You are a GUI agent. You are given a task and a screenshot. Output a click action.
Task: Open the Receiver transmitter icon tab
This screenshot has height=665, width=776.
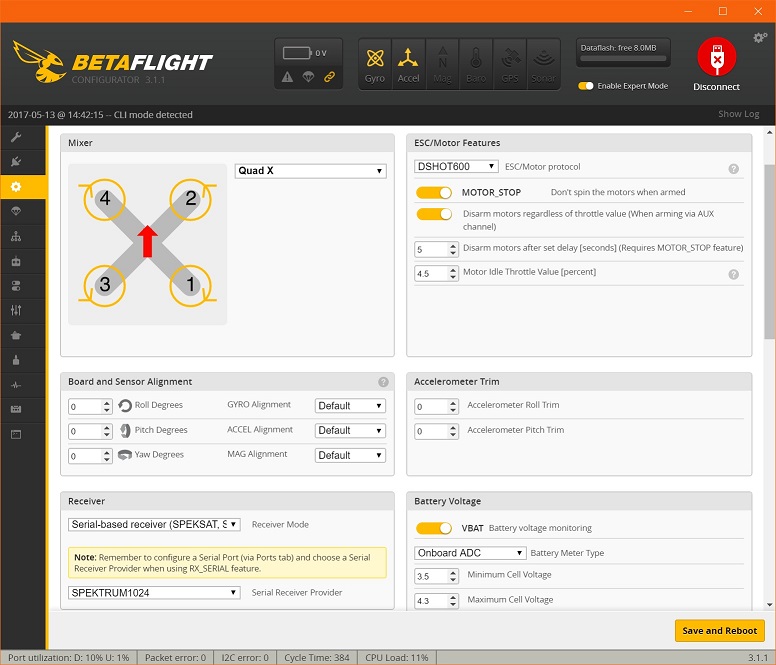[16, 261]
